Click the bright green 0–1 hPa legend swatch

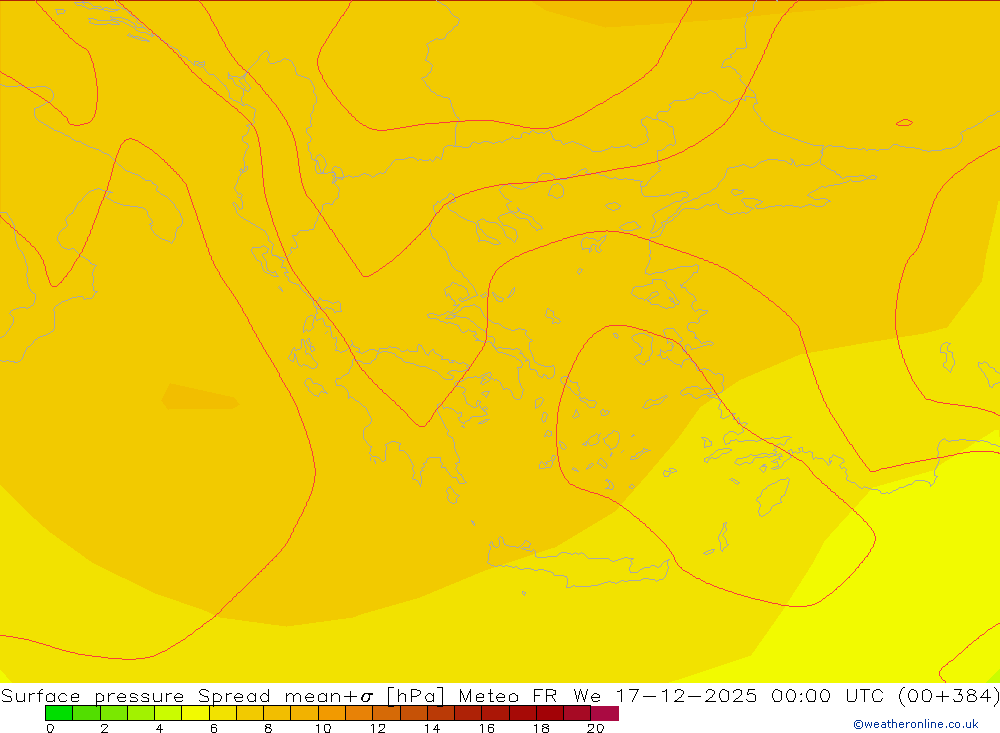(x=59, y=713)
